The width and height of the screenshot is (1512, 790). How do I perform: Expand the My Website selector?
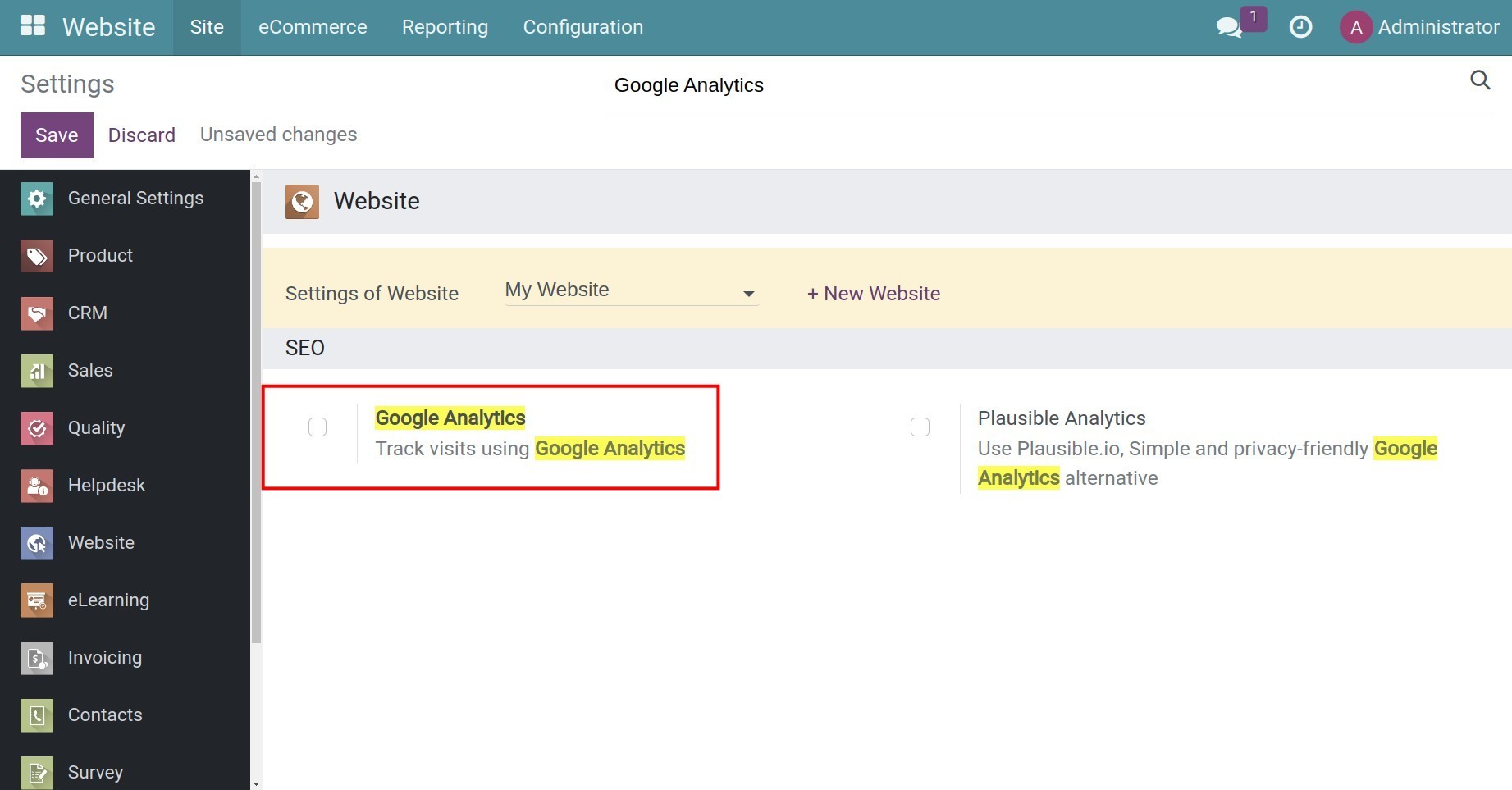(747, 293)
